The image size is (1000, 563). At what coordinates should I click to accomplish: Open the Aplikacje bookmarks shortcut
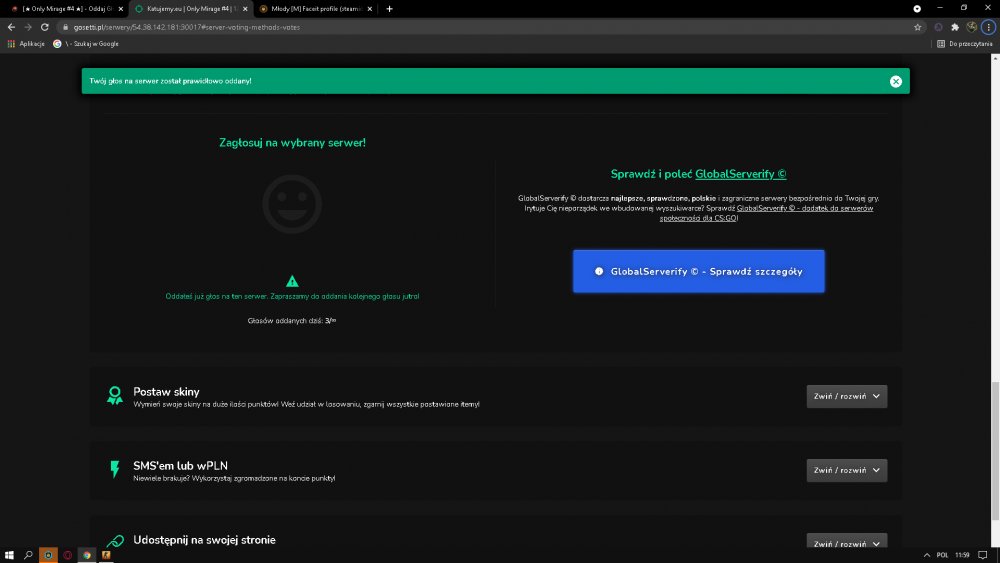26,44
